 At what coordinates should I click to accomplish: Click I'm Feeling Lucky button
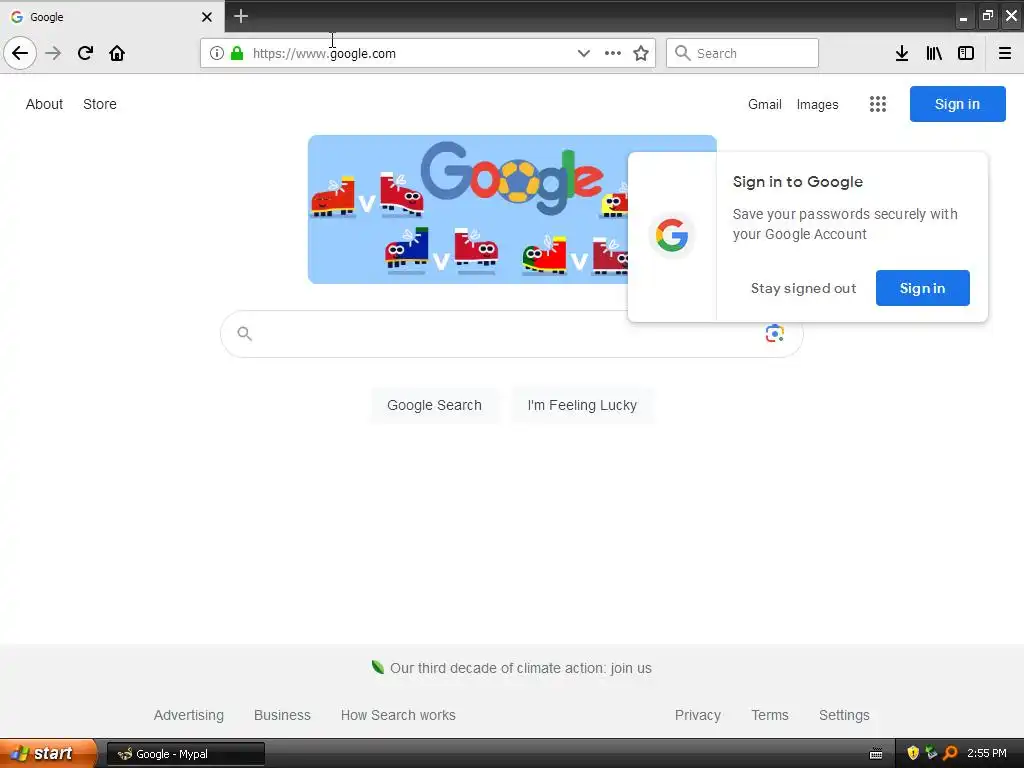click(582, 405)
